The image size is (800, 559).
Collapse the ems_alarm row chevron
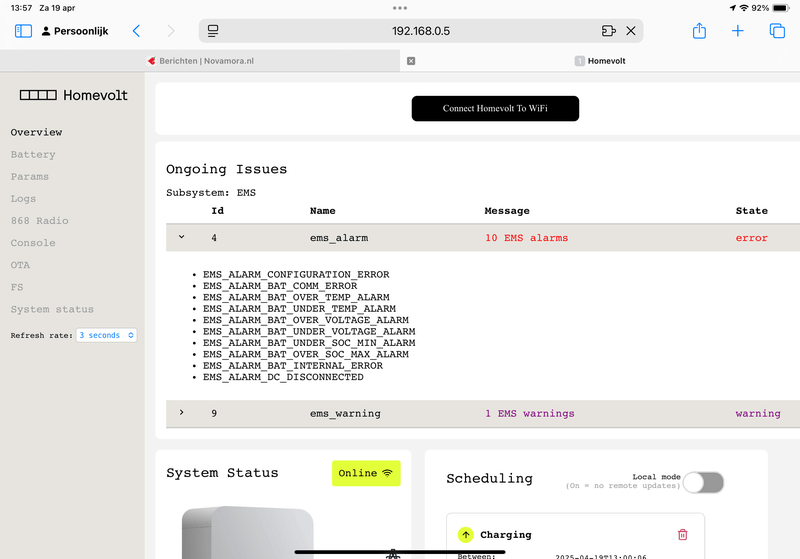tap(181, 237)
